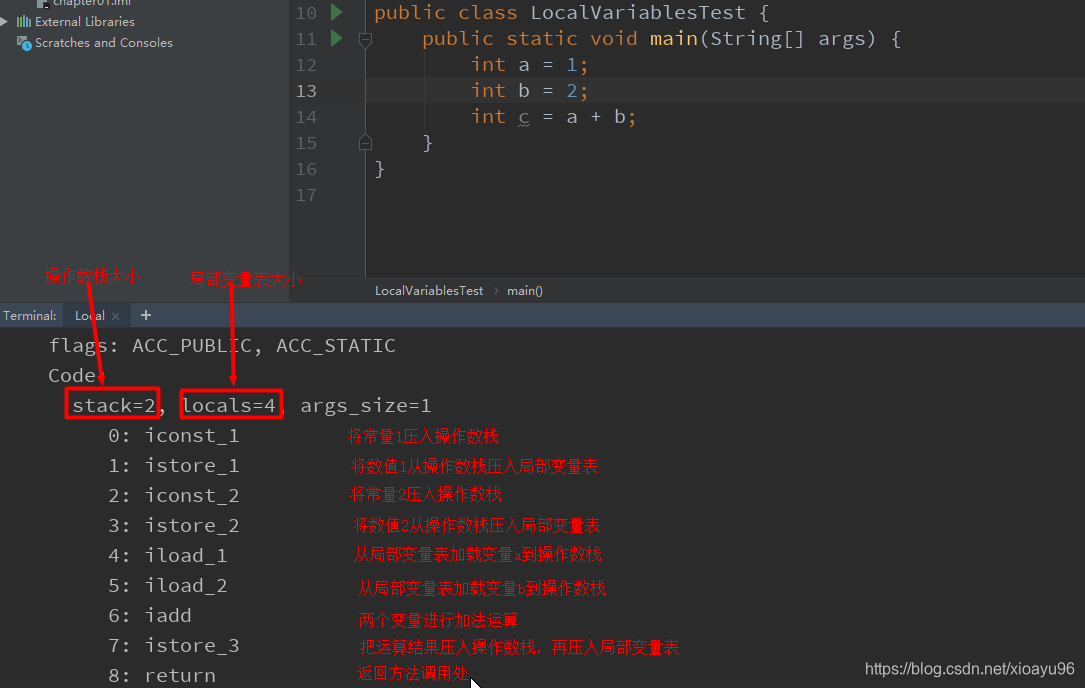Click '1: istore_1' bytecode line
This screenshot has width=1085, height=688.
click(174, 465)
